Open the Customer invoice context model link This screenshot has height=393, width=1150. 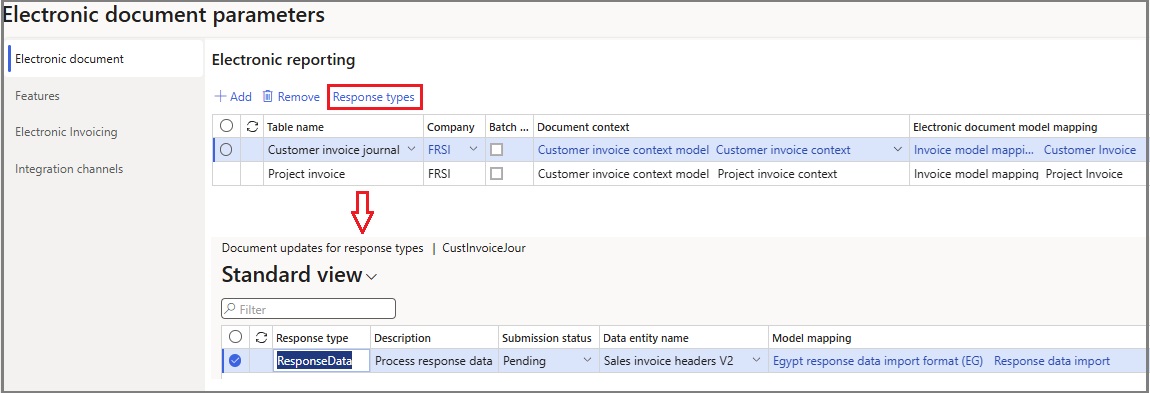tap(623, 150)
